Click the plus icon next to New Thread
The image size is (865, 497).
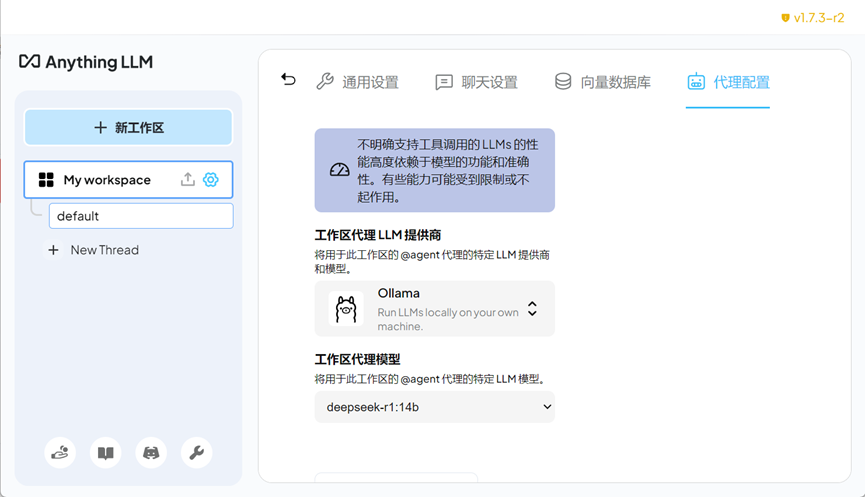[x=54, y=250]
